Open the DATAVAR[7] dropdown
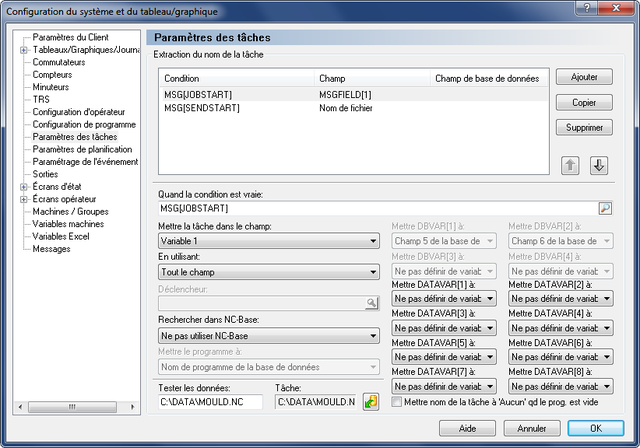The height and width of the screenshot is (448, 640). tap(444, 386)
